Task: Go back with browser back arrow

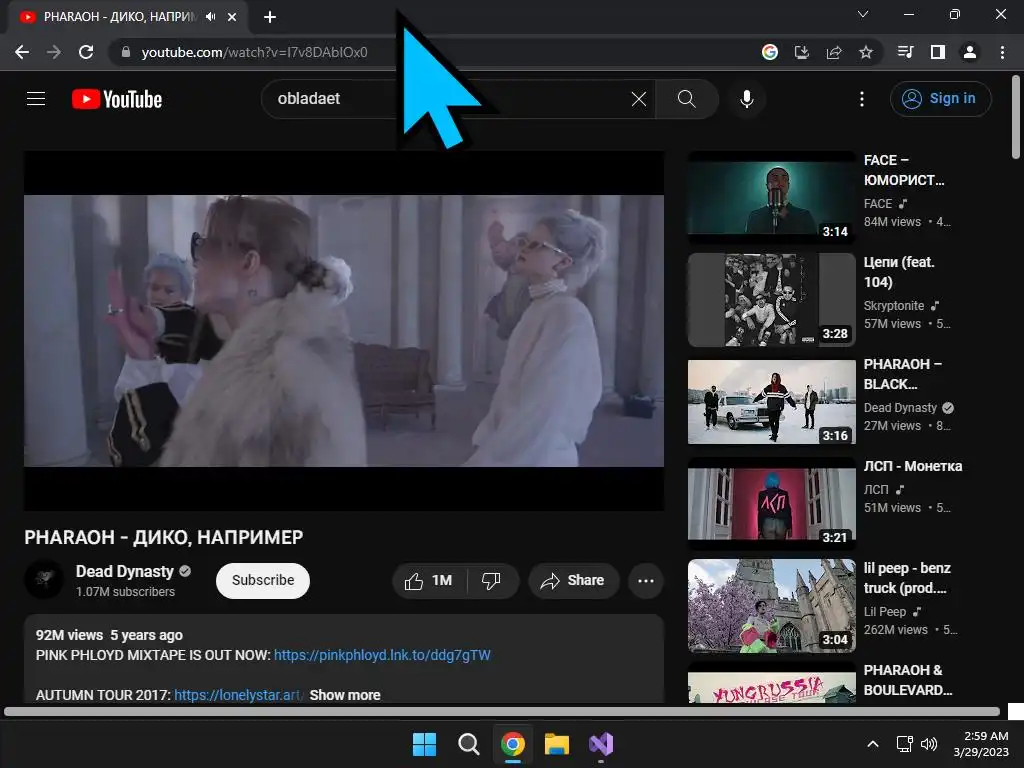Action: point(22,52)
